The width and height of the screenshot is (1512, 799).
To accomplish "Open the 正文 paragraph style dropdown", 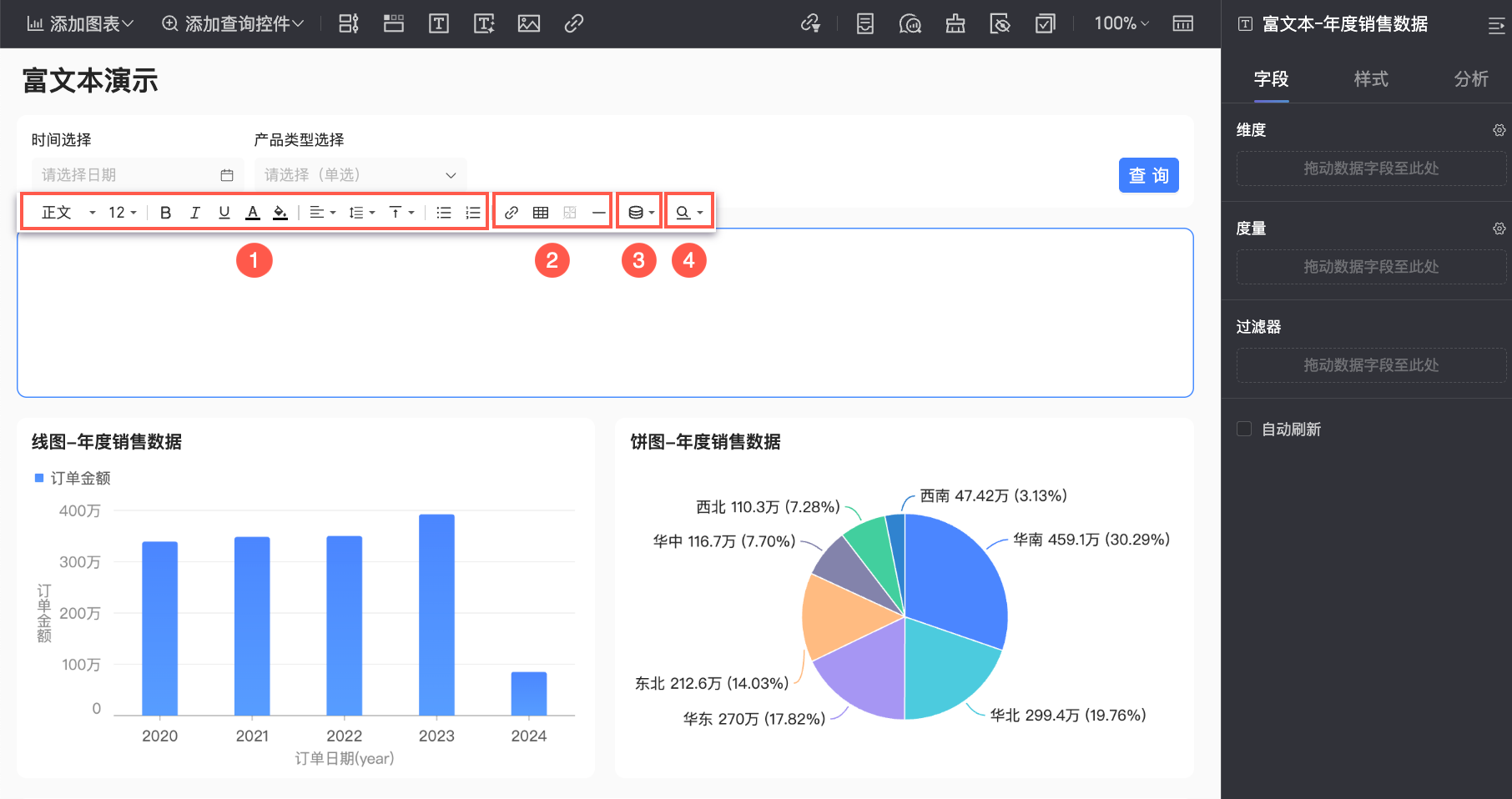I will [x=68, y=213].
